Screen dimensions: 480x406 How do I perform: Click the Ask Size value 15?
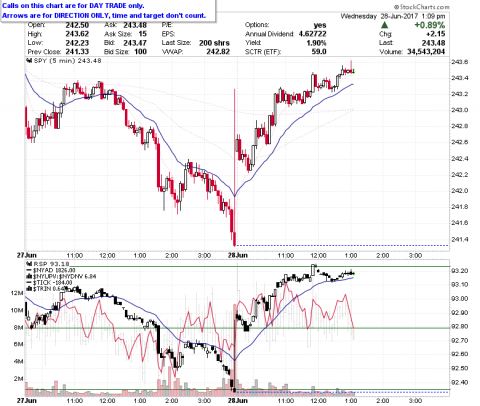pyautogui.click(x=143, y=34)
